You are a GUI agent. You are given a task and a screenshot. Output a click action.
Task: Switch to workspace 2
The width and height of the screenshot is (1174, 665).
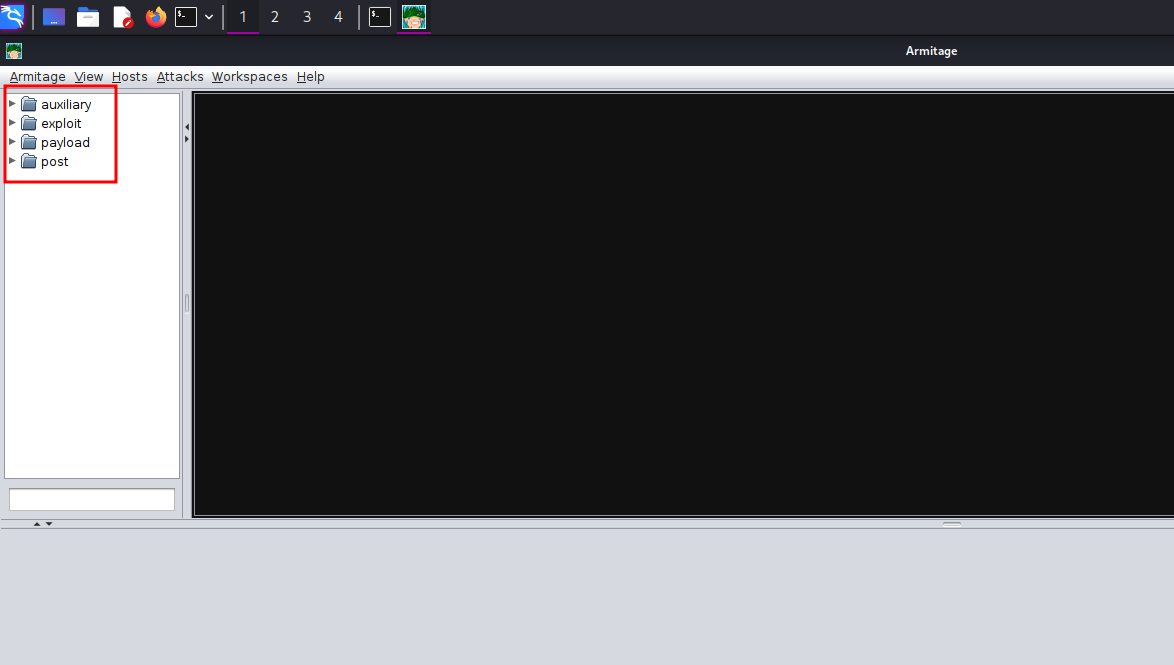[275, 17]
